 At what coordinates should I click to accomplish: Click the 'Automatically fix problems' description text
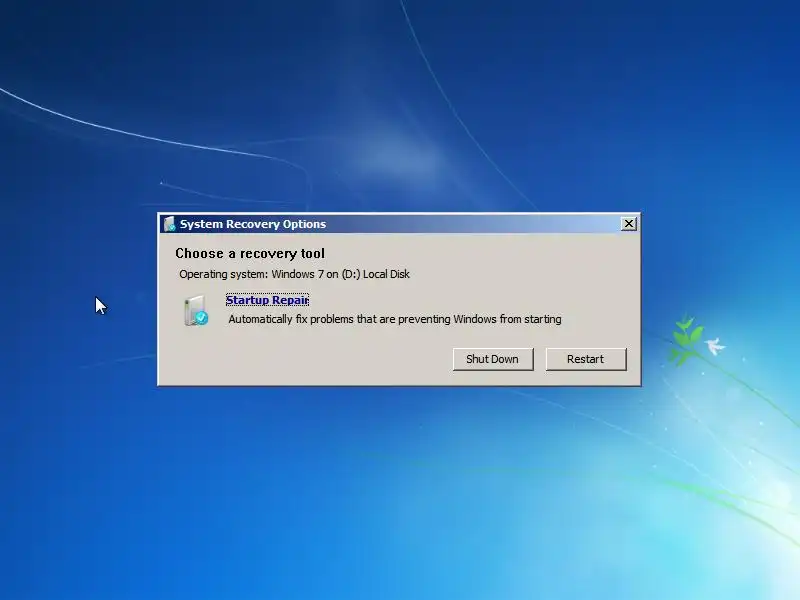pyautogui.click(x=395, y=319)
